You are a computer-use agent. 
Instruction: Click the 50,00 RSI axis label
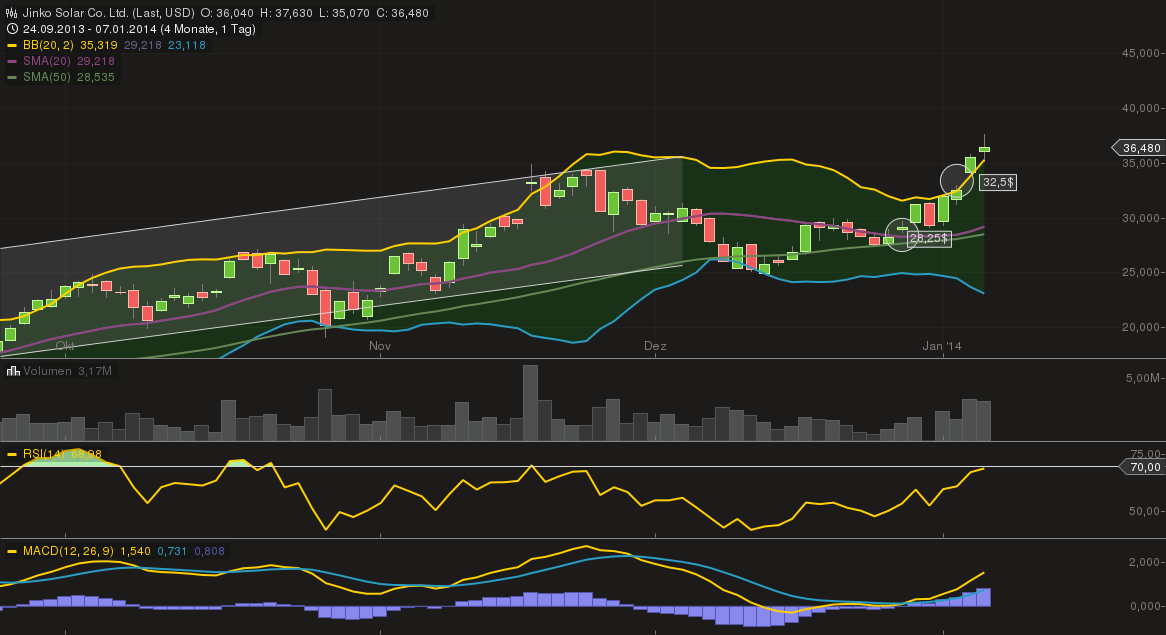coord(1145,512)
